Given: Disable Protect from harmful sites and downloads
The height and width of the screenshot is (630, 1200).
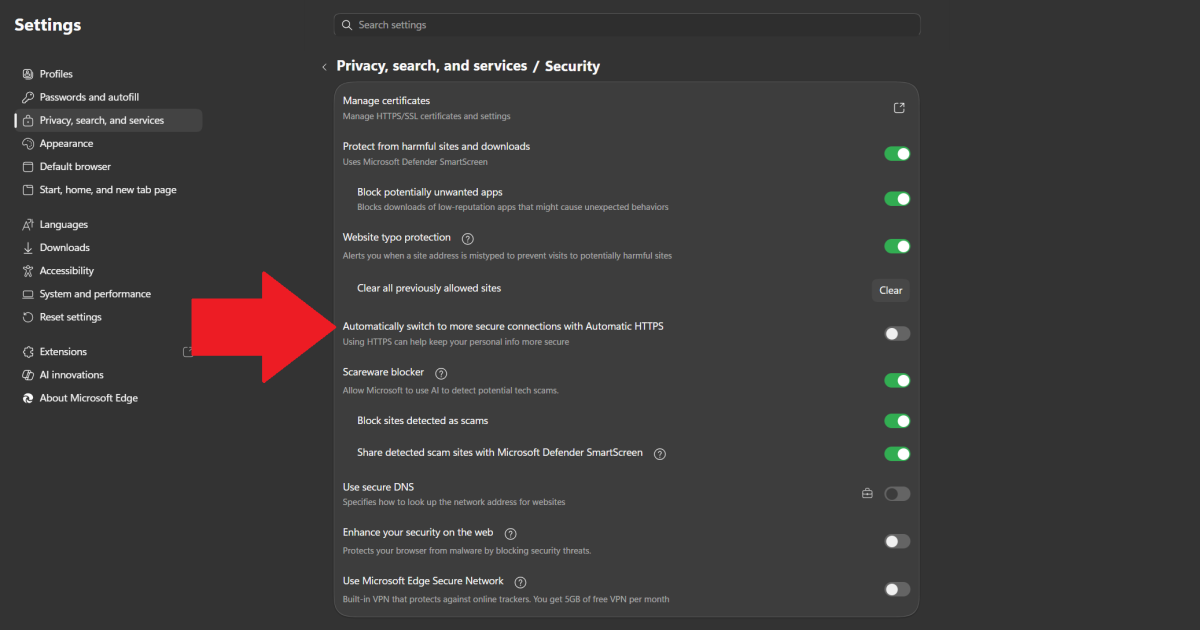Looking at the screenshot, I should pos(897,153).
